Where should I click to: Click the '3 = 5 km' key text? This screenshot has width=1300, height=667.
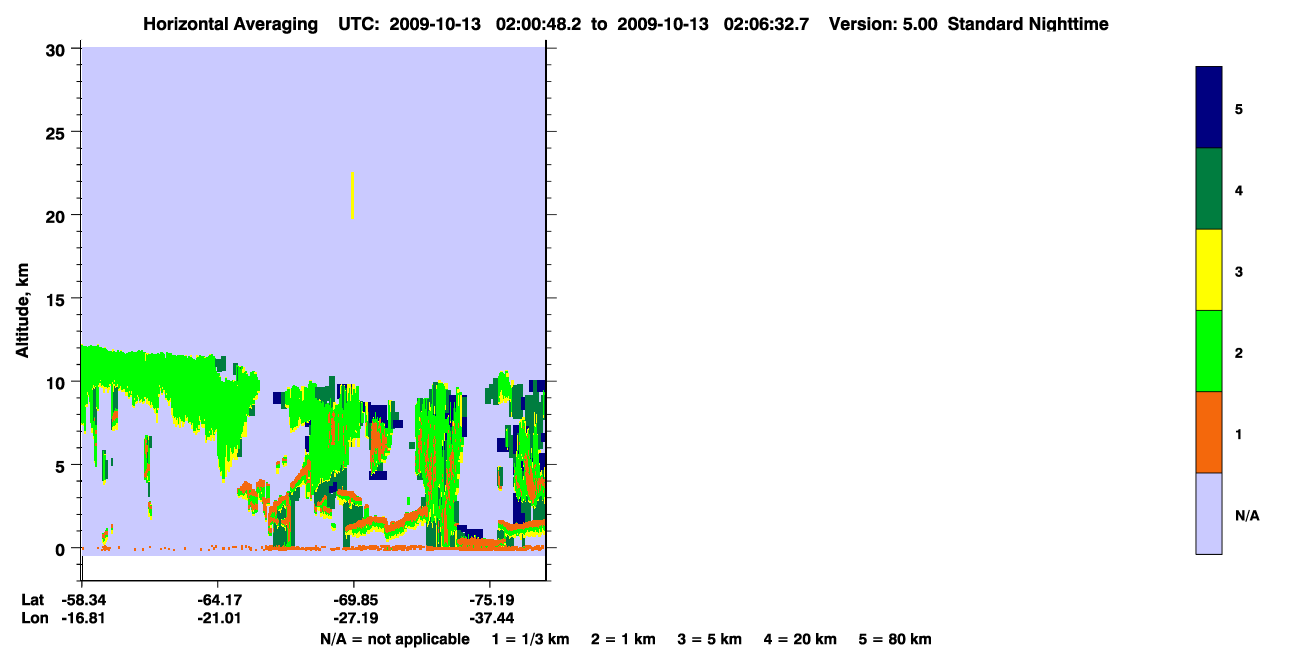point(710,639)
